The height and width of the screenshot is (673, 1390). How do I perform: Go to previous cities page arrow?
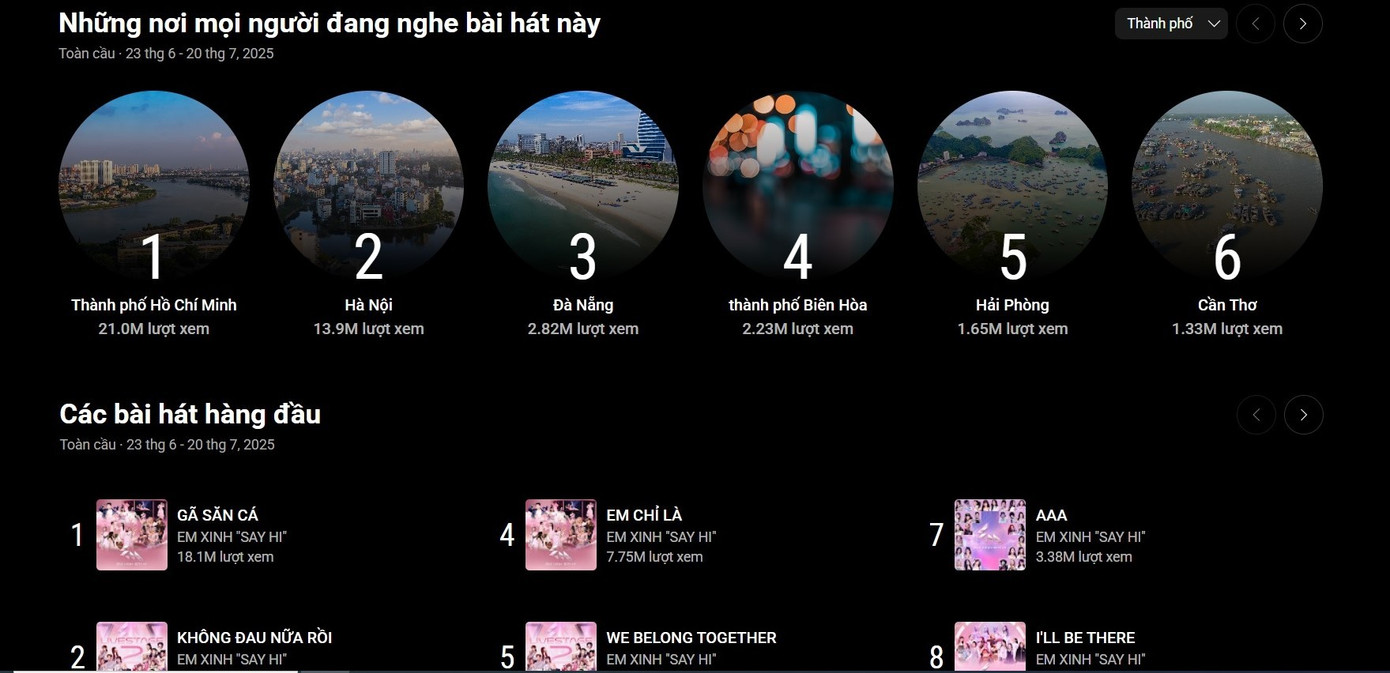pos(1256,23)
